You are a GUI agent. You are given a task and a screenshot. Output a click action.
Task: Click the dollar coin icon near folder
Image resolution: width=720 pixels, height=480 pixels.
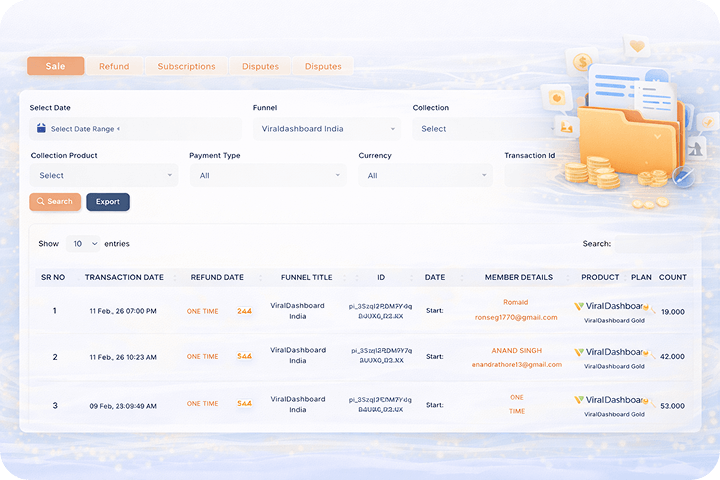click(x=581, y=63)
